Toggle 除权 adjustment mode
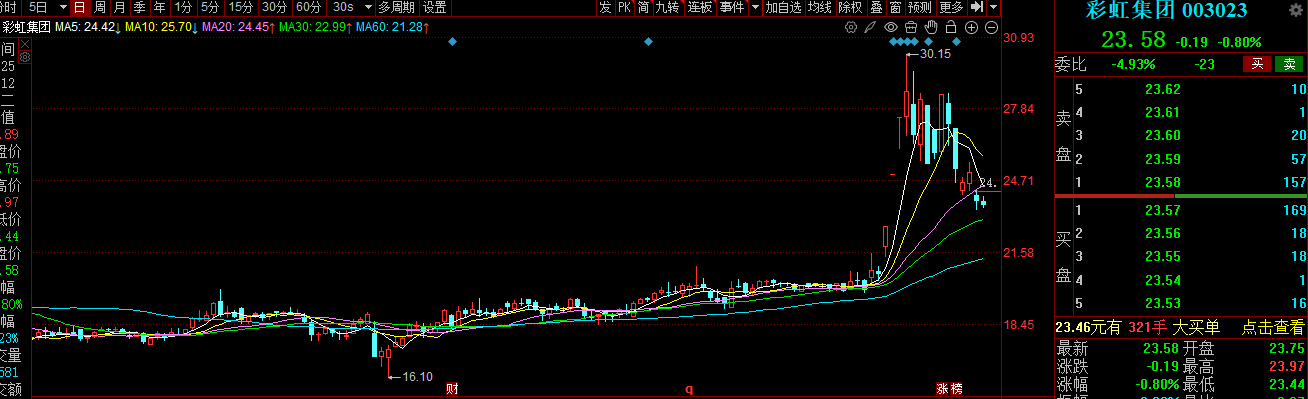The width and height of the screenshot is (1308, 399). pos(851,7)
